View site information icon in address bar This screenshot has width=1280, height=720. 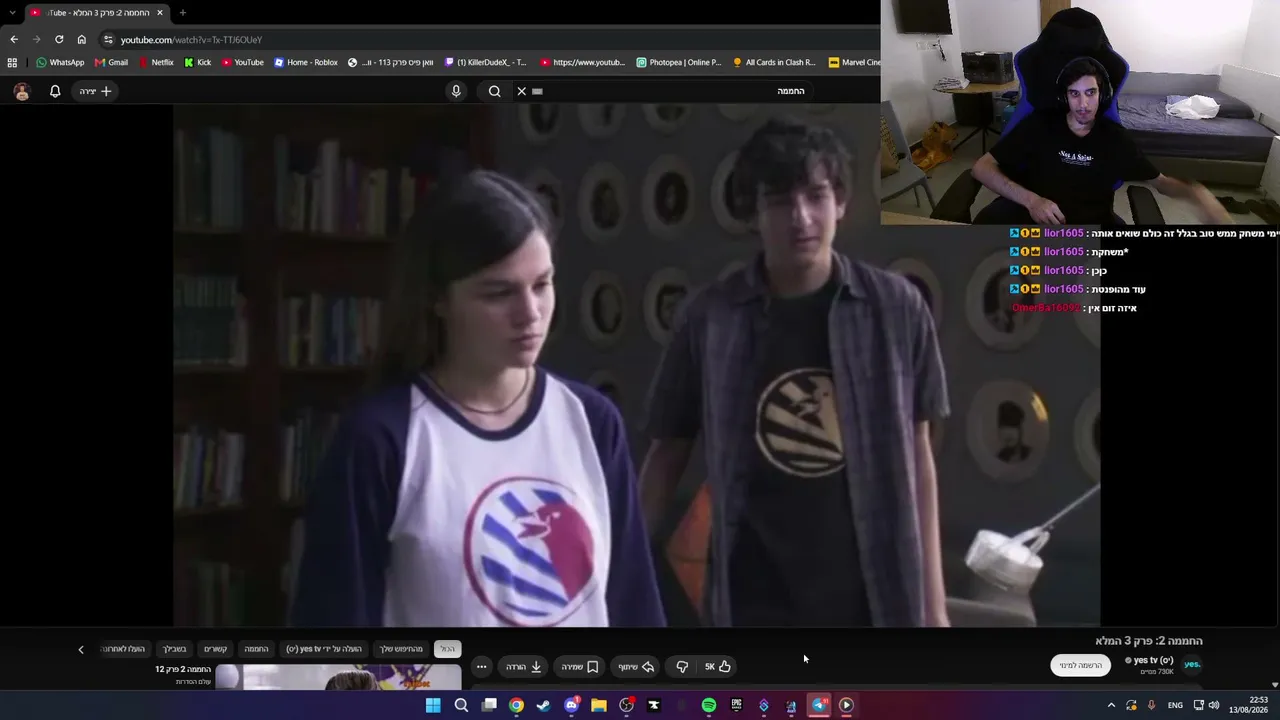tap(108, 39)
